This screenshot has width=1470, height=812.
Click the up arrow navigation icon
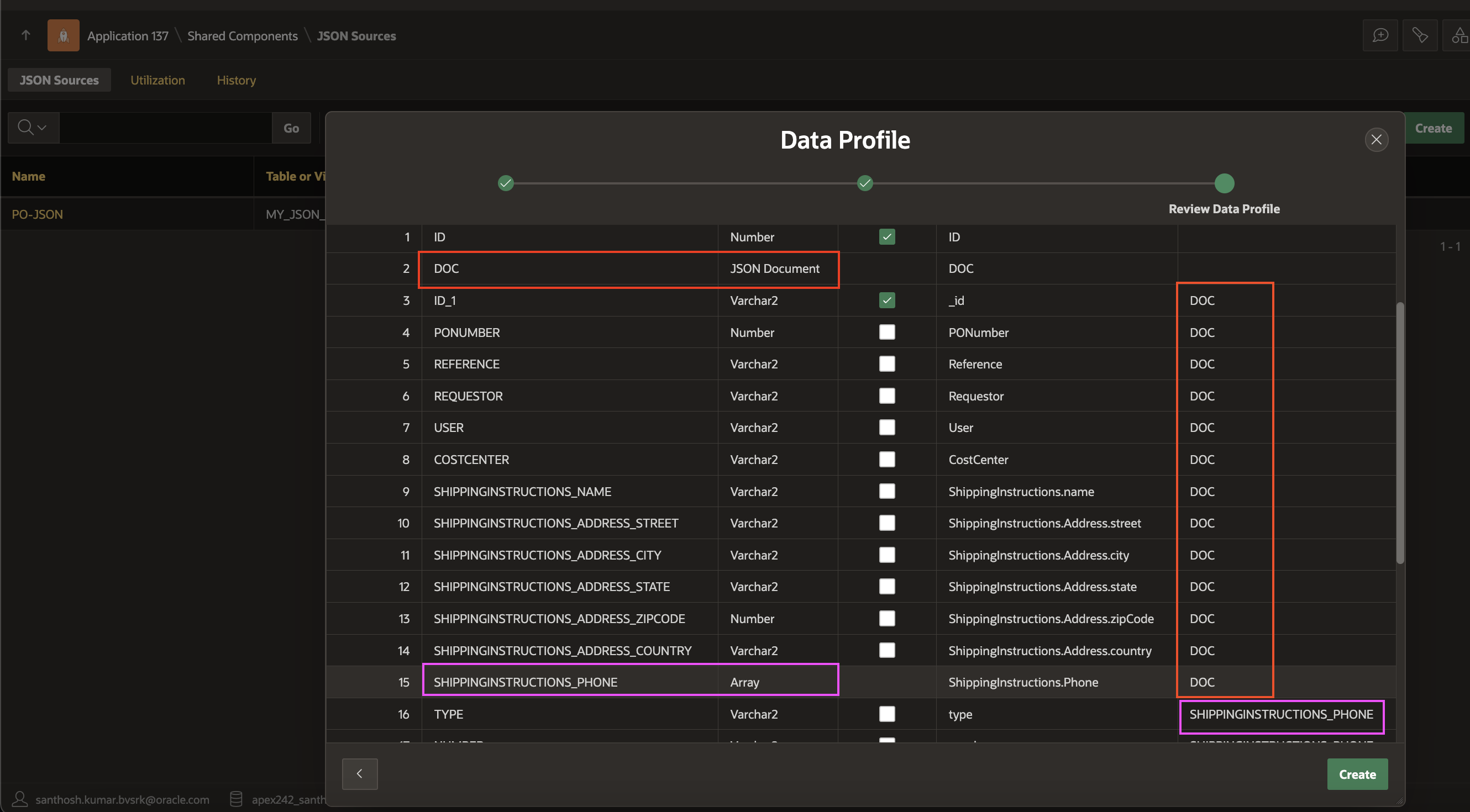(25, 35)
